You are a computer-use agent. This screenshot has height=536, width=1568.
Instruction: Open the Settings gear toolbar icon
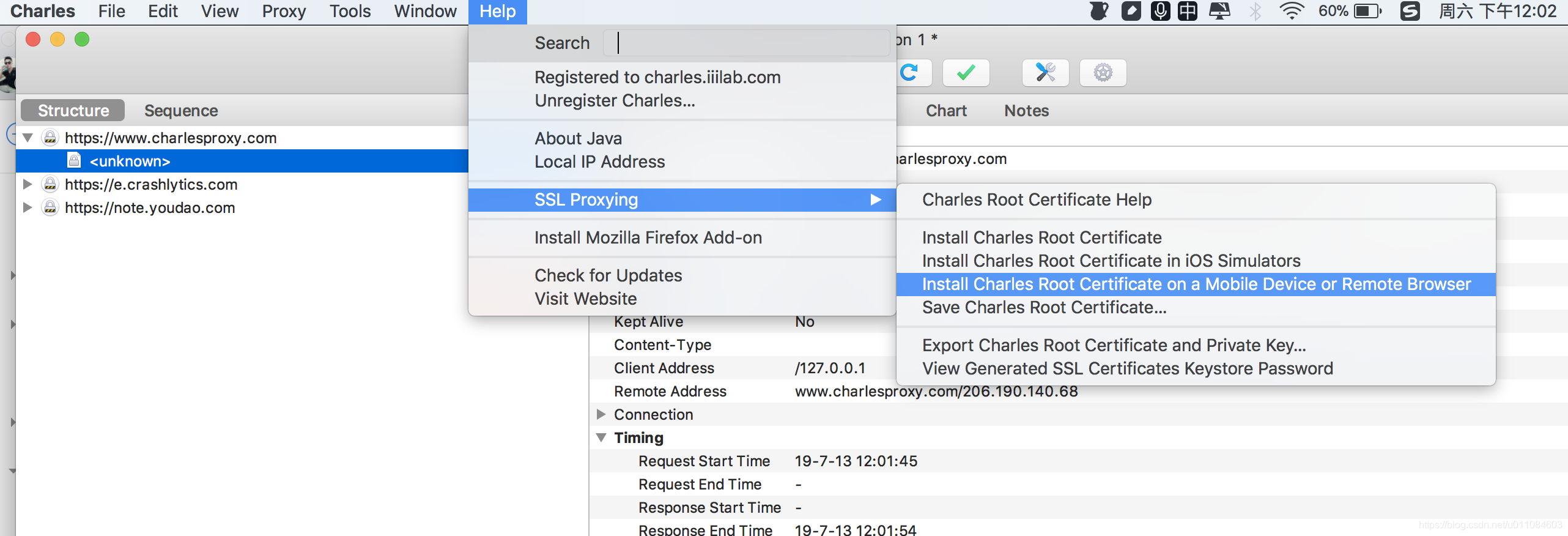1103,73
